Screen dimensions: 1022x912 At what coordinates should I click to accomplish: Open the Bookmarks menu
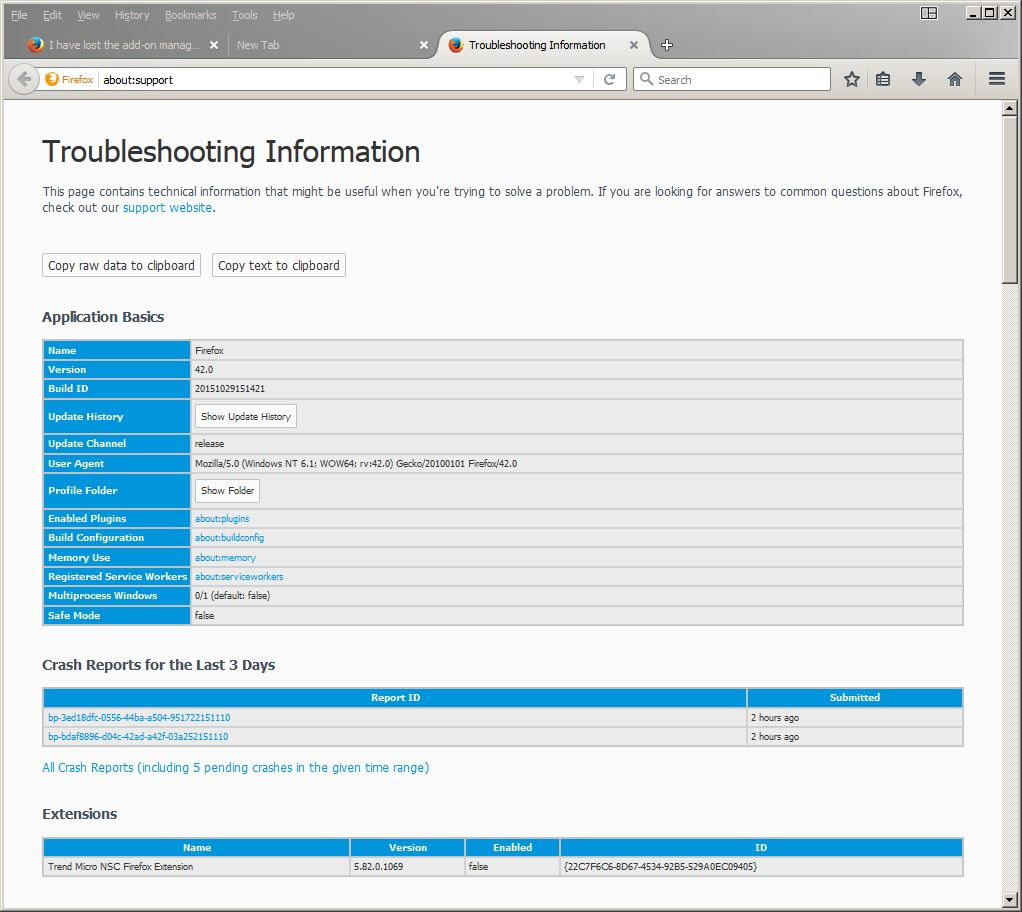(189, 15)
